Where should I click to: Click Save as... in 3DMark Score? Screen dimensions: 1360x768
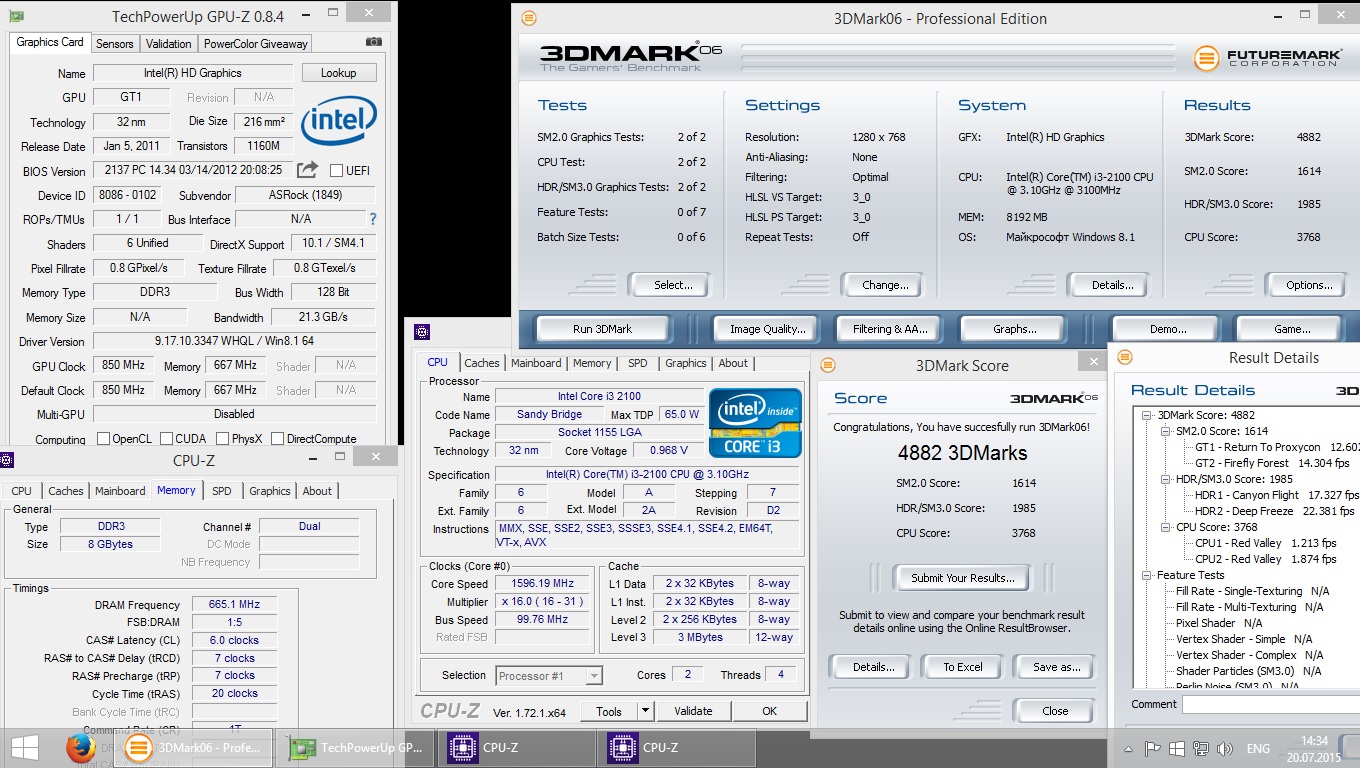click(x=1057, y=667)
